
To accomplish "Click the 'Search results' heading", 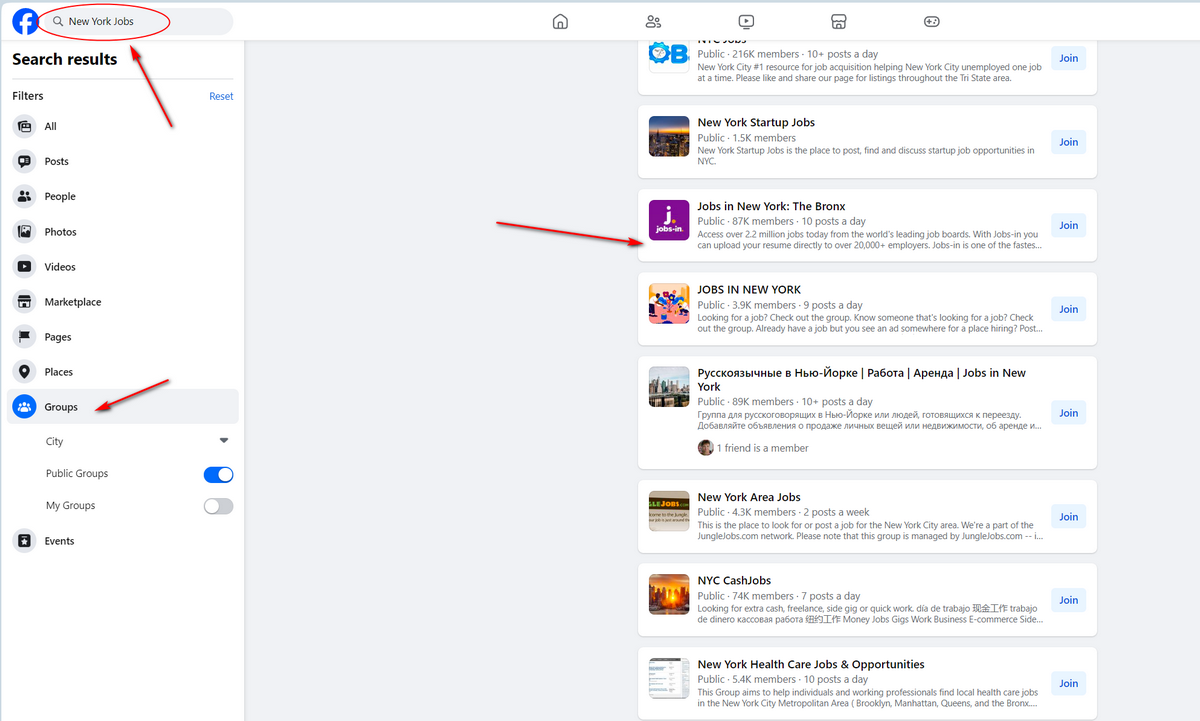I will point(65,59).
